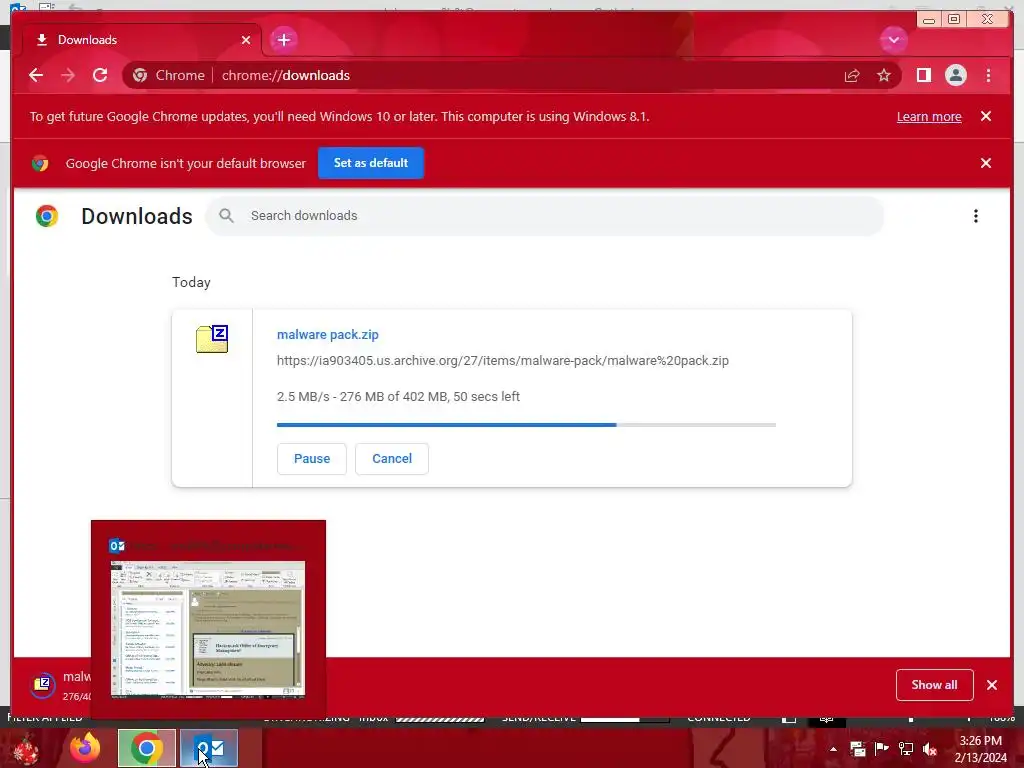Click the archive.org download source URL
The image size is (1024, 768).
point(502,360)
